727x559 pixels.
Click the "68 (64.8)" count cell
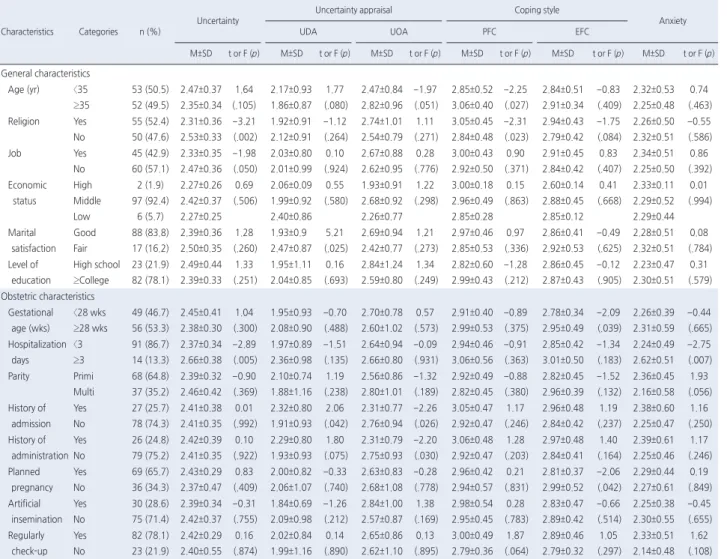pyautogui.click(x=150, y=376)
